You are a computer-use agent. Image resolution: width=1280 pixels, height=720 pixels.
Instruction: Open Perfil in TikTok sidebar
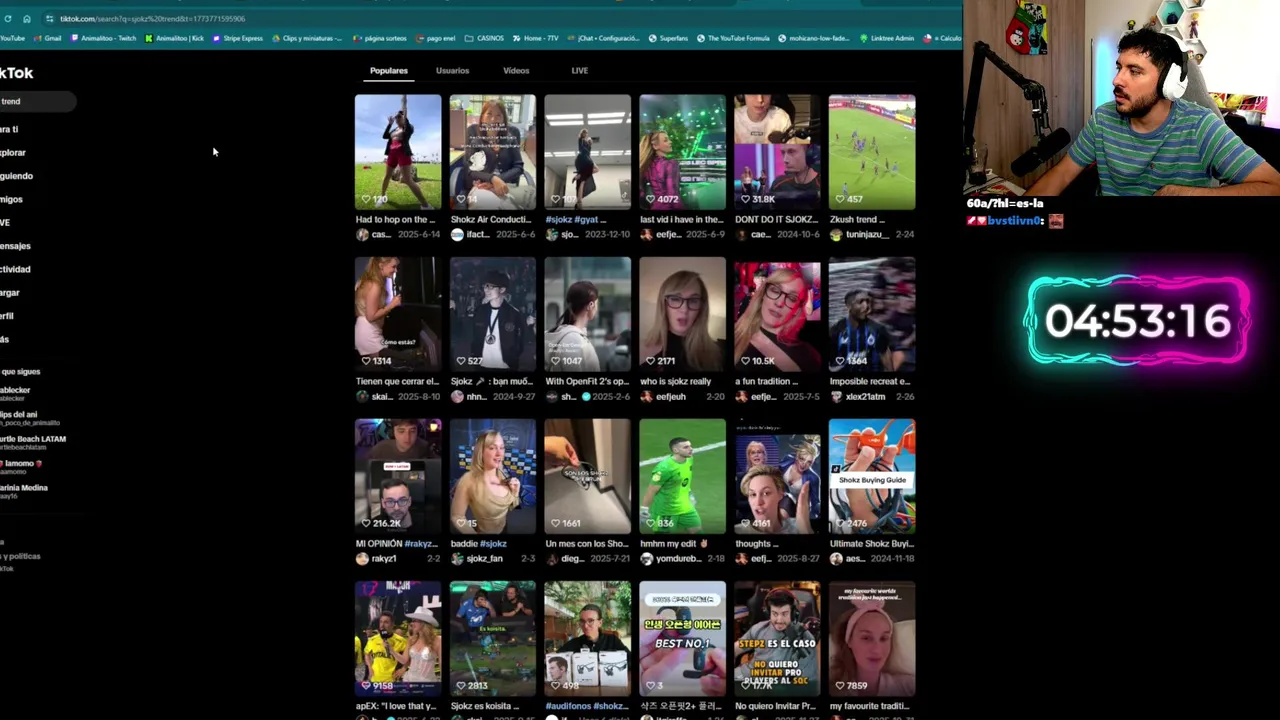pos(8,316)
